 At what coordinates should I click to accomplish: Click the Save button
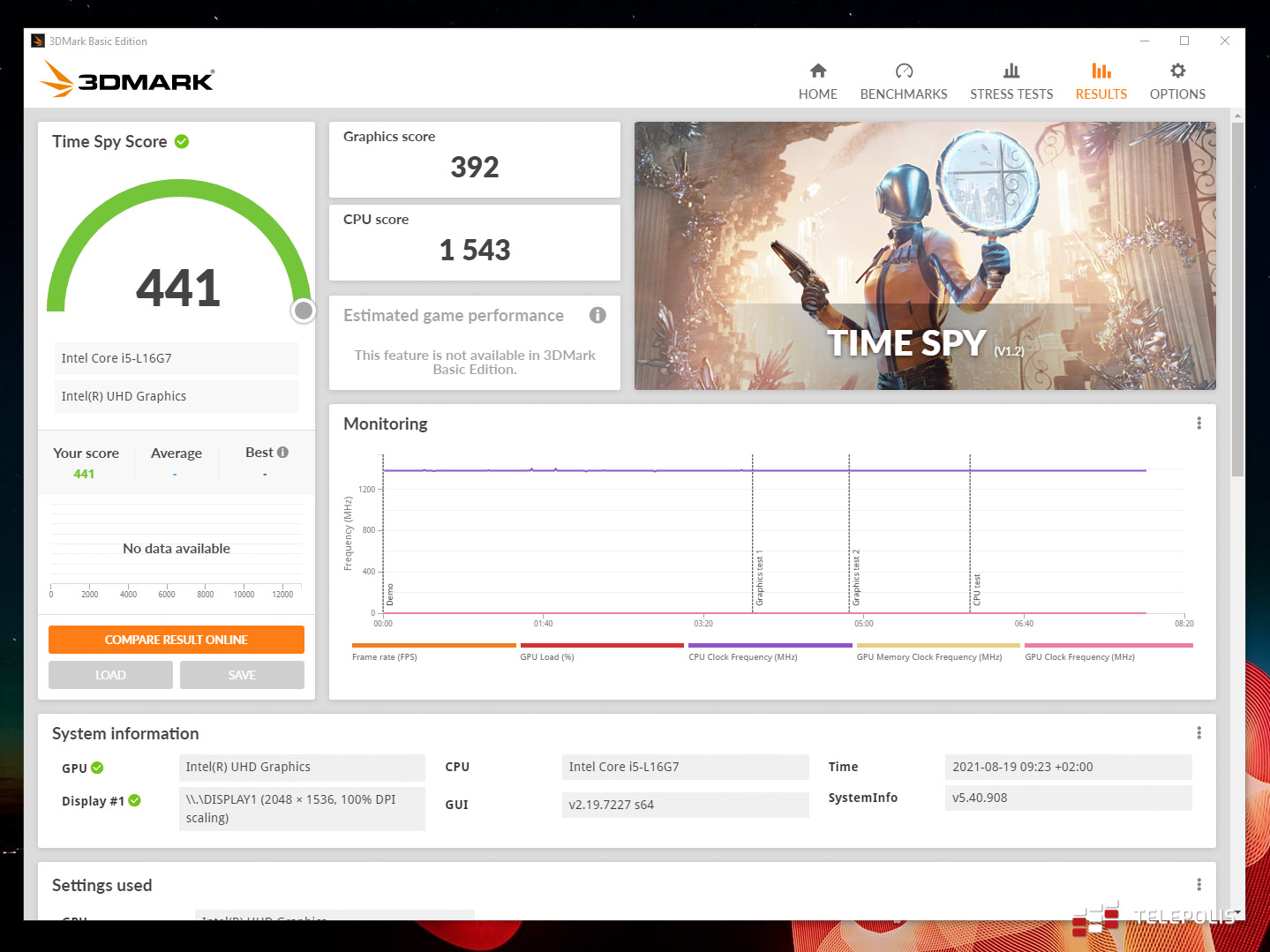242,675
